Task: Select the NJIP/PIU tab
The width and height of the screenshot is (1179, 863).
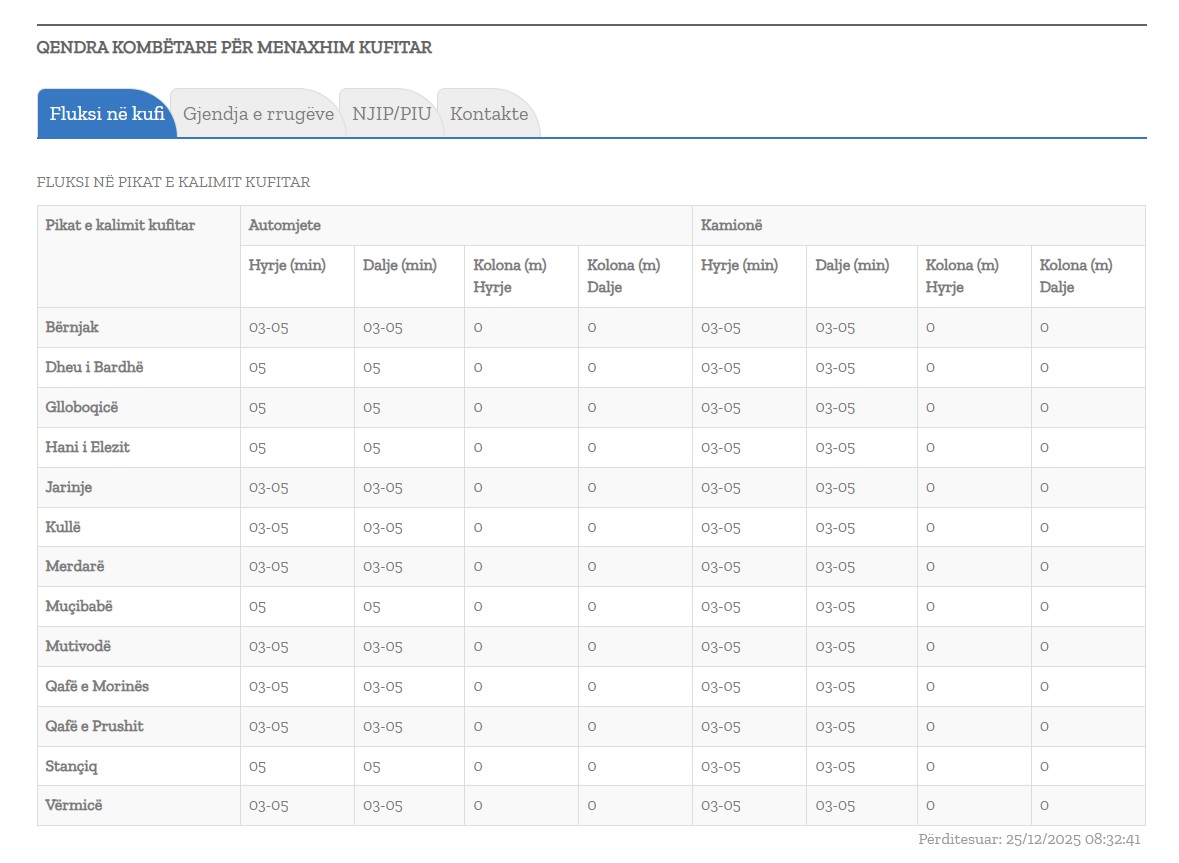Action: point(391,114)
